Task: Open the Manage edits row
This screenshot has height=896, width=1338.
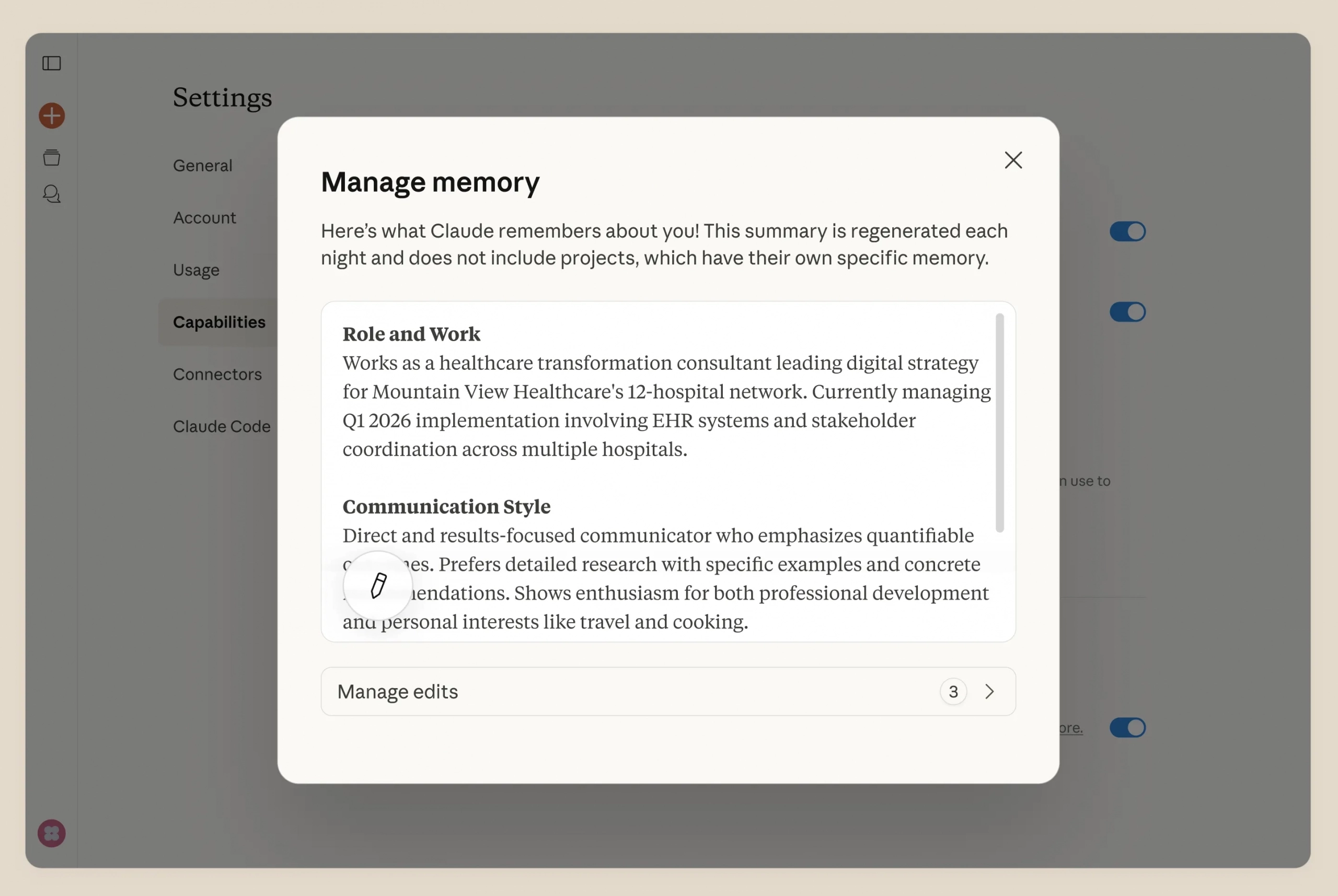Action: [629, 692]
